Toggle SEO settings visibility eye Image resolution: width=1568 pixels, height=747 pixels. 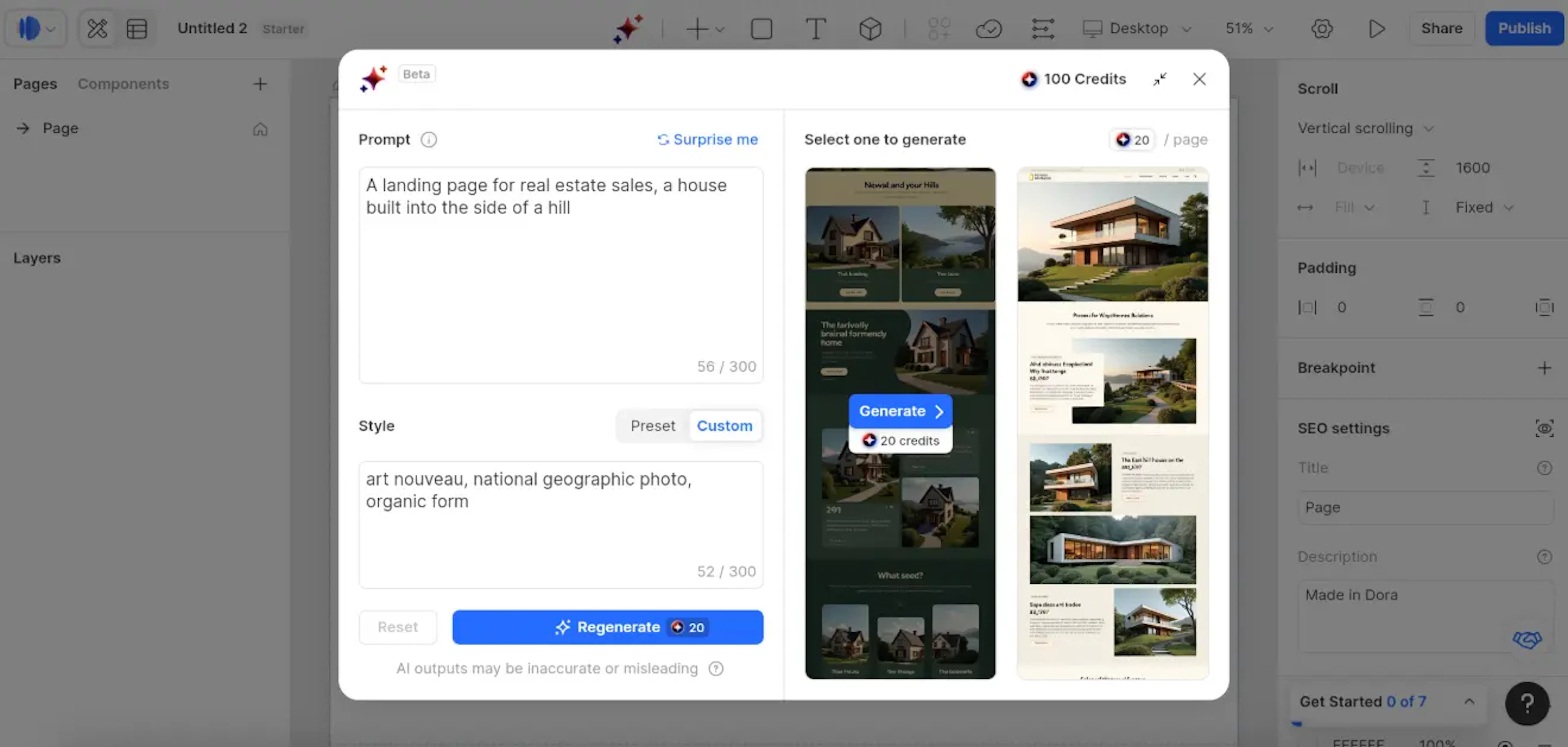(1545, 428)
